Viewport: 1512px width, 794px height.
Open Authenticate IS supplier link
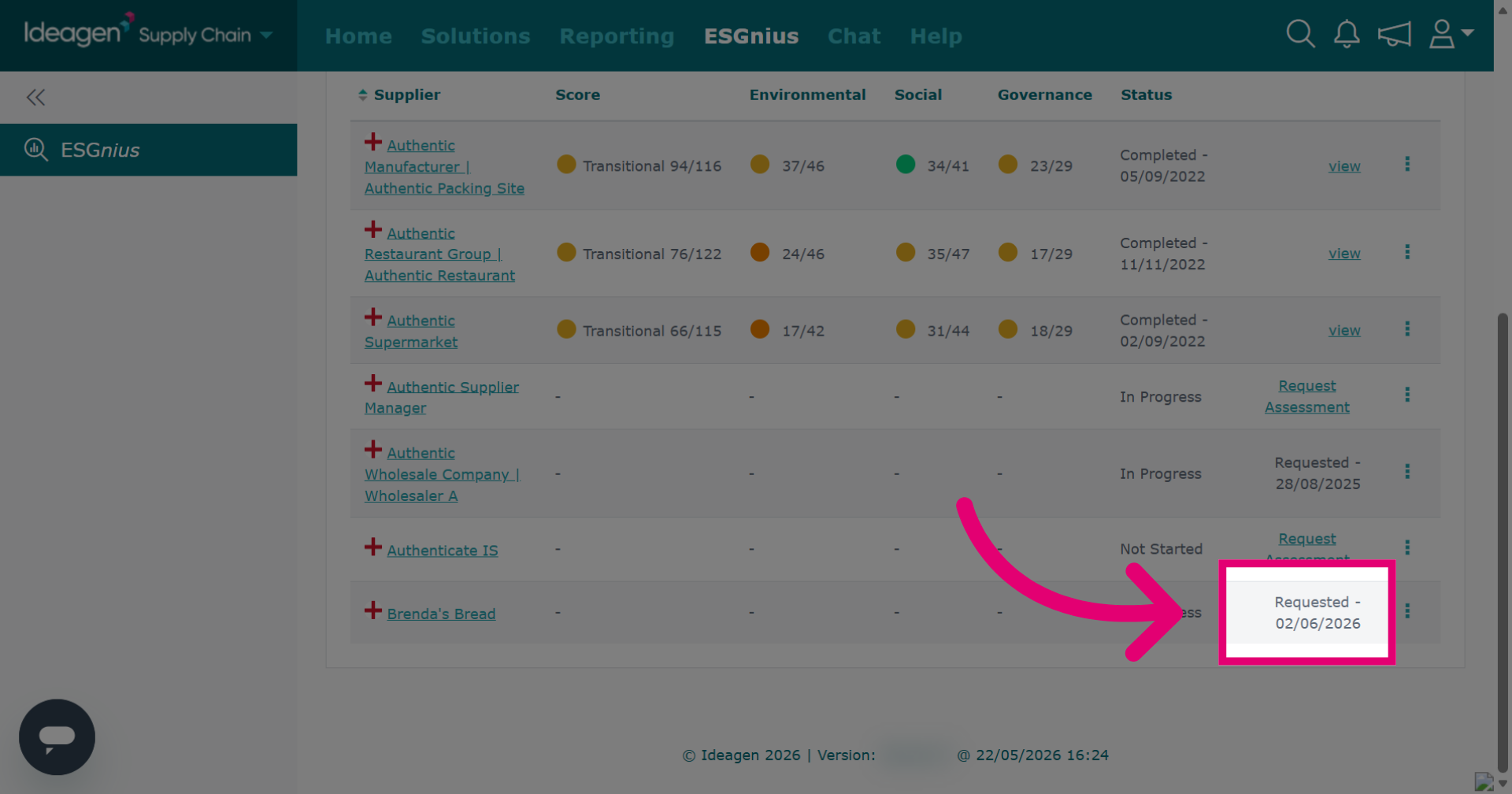point(443,551)
